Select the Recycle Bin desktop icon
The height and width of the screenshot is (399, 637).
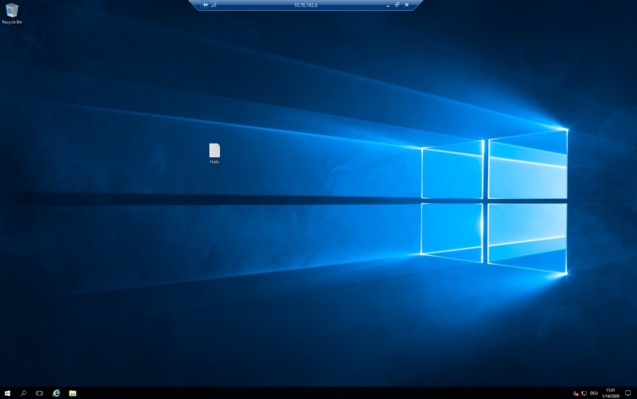12,13
